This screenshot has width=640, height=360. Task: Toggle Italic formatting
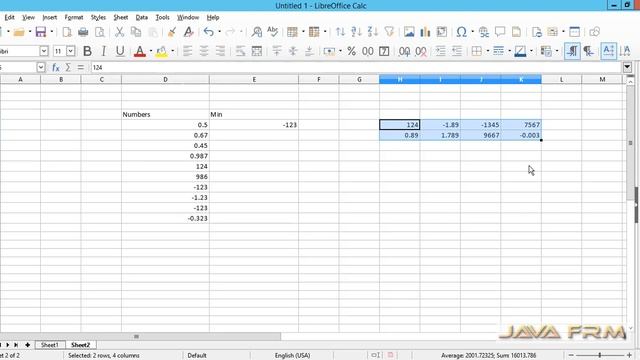[103, 51]
